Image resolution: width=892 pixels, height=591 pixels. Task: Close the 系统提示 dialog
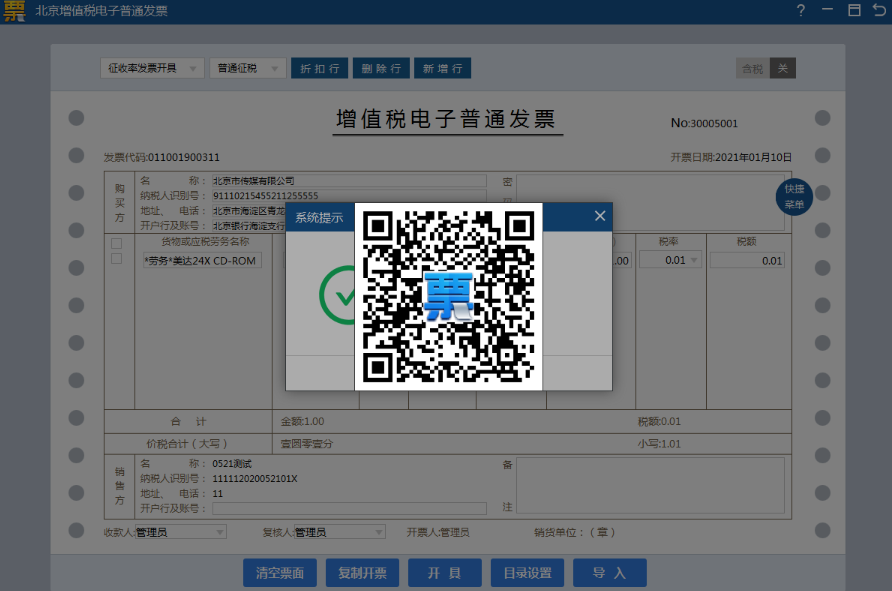[600, 216]
